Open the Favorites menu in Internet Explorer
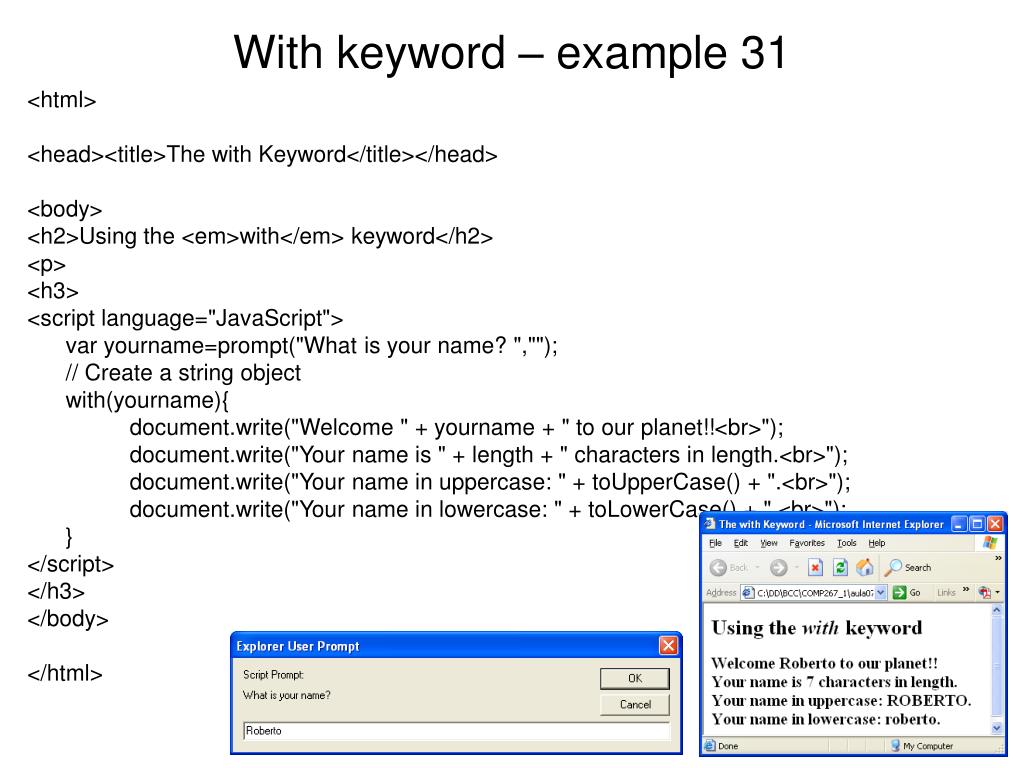This screenshot has height=768, width=1024. coord(807,543)
